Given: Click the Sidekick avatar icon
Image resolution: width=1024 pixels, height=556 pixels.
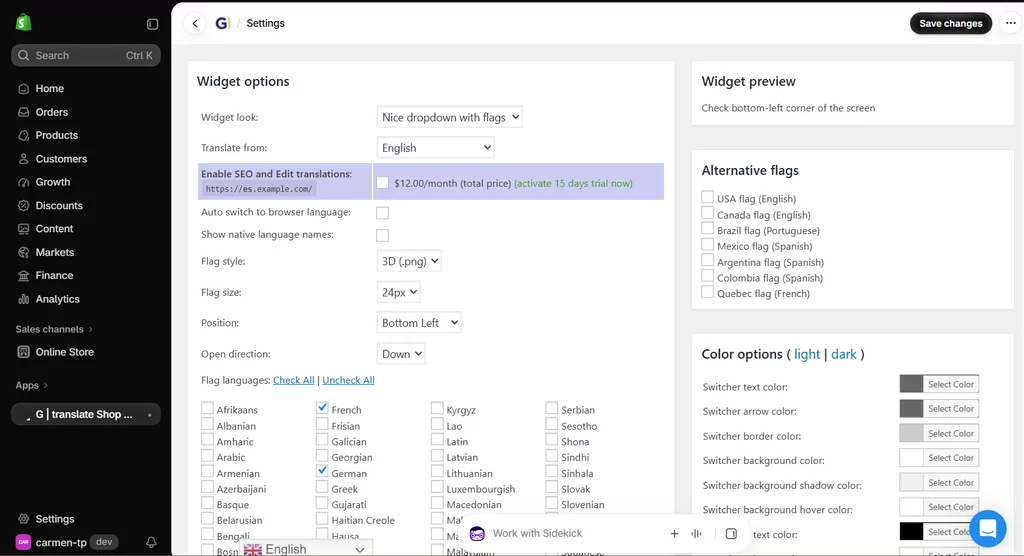Looking at the screenshot, I should 477,534.
